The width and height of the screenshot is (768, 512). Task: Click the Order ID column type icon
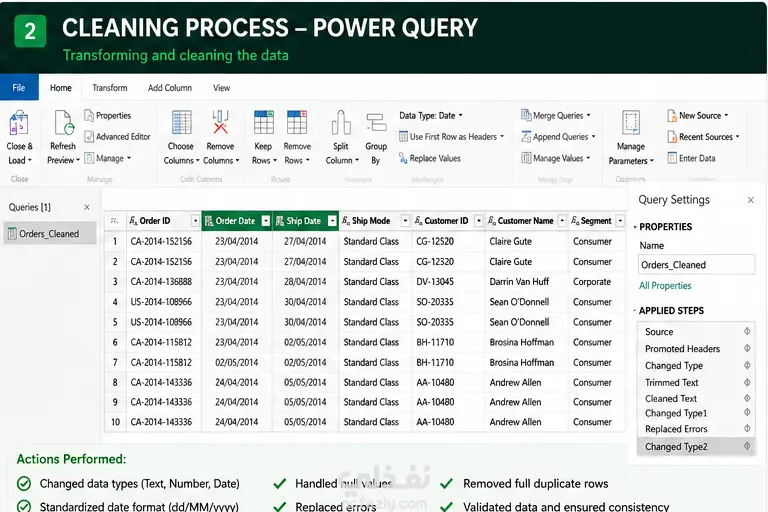click(x=133, y=221)
